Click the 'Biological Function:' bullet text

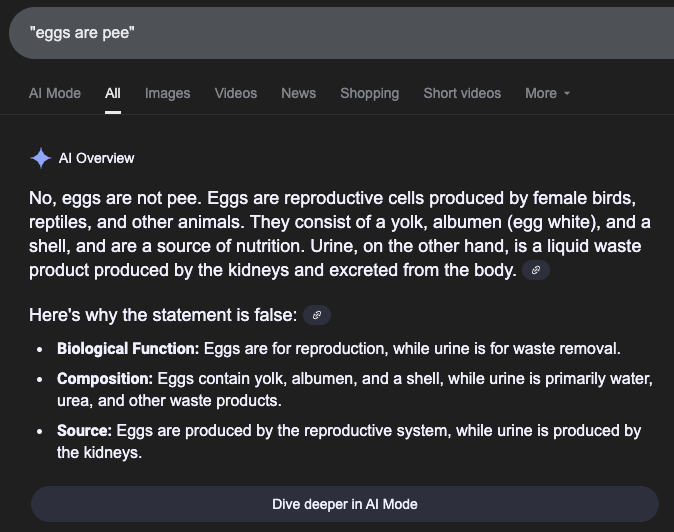128,349
